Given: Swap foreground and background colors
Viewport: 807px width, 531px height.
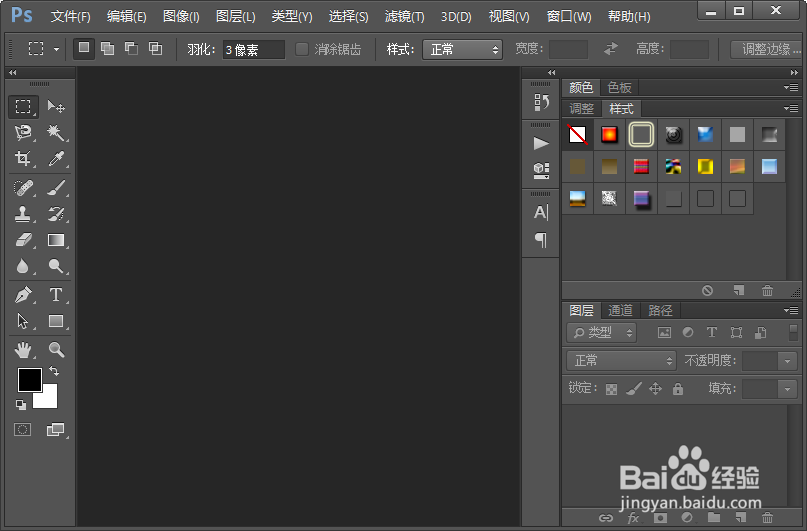Looking at the screenshot, I should coord(54,370).
